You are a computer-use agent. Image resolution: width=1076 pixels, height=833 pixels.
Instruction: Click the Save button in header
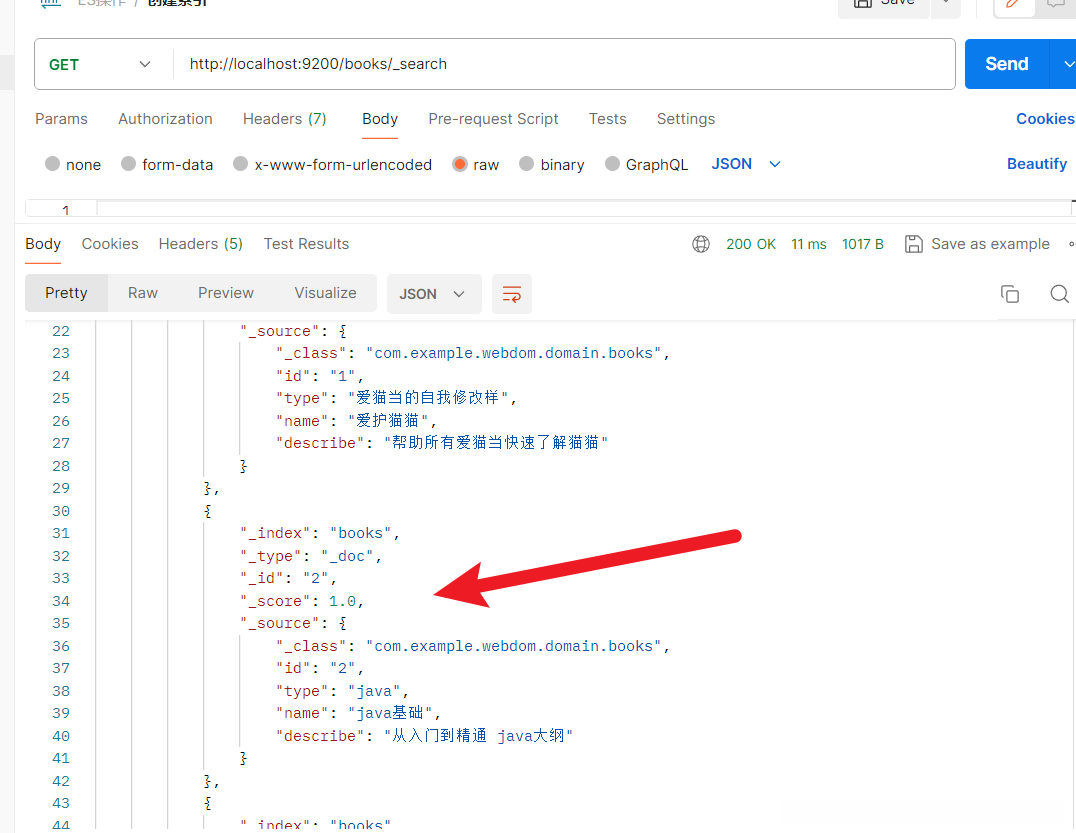tap(884, 4)
